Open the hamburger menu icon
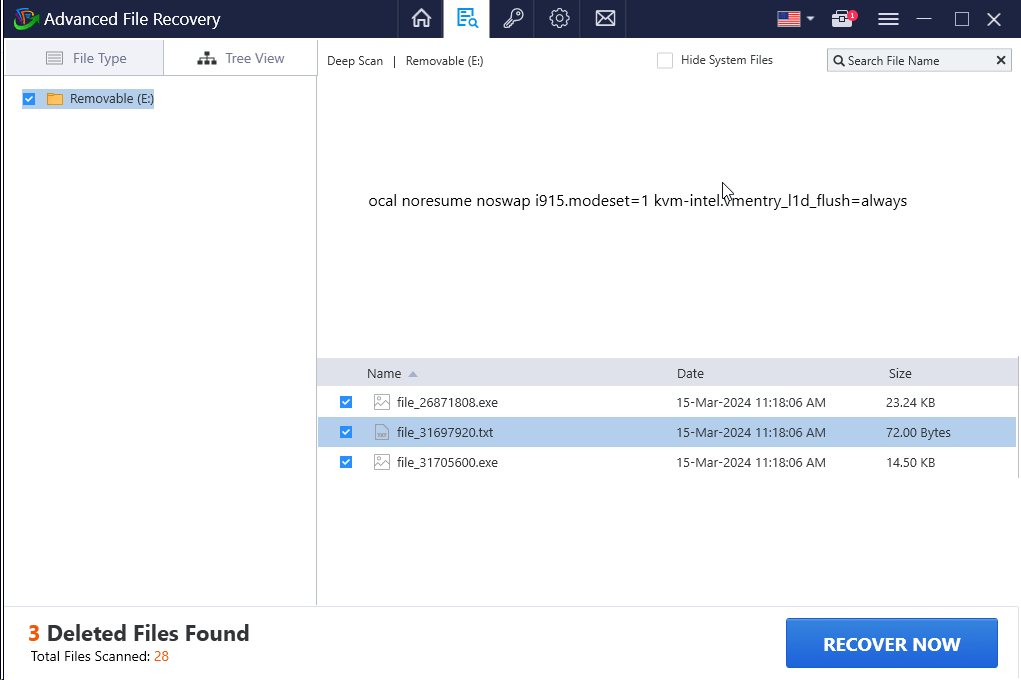Viewport: 1021px width, 680px height. 888,19
